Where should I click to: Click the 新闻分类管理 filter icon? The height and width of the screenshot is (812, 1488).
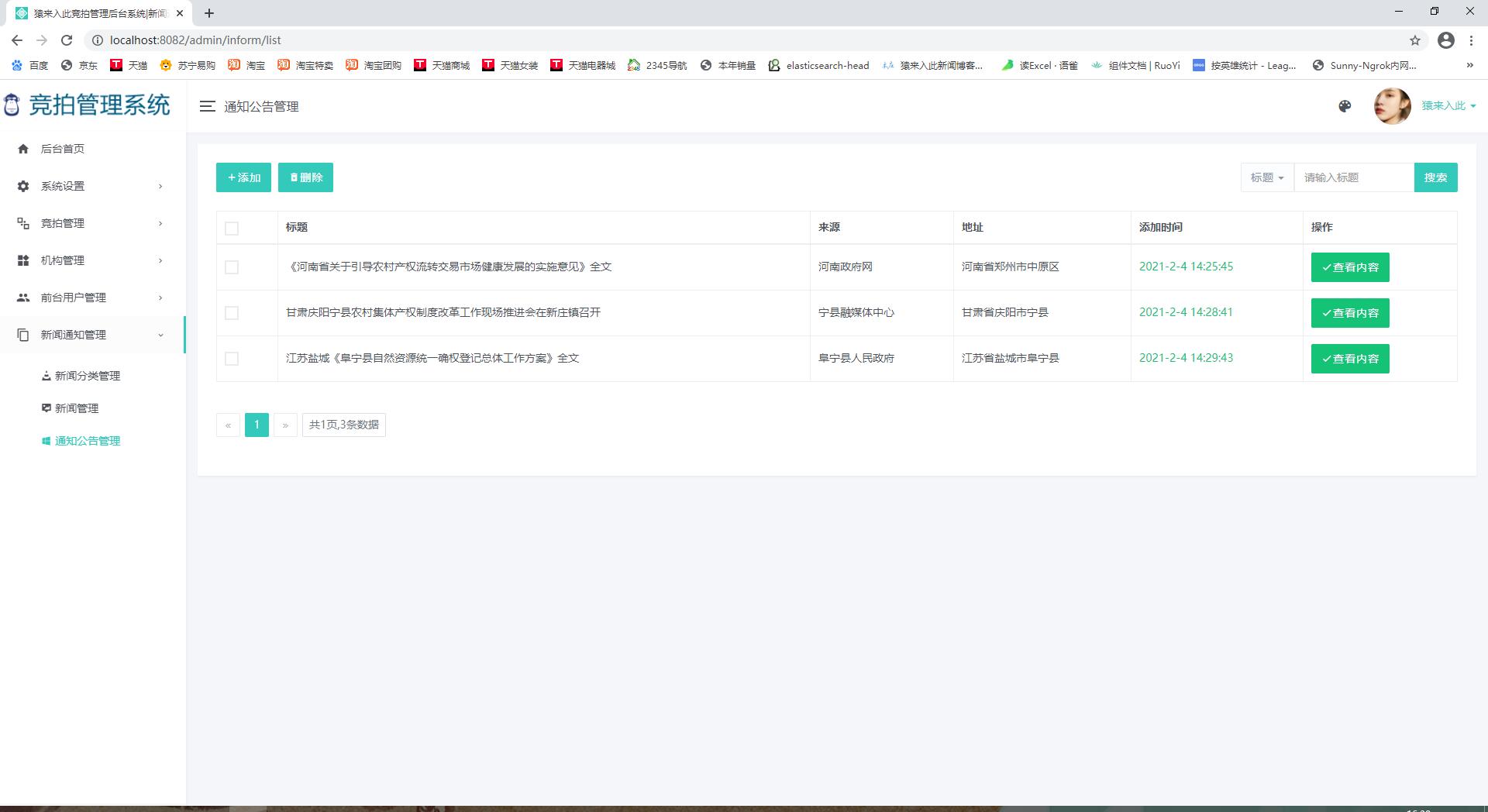46,376
